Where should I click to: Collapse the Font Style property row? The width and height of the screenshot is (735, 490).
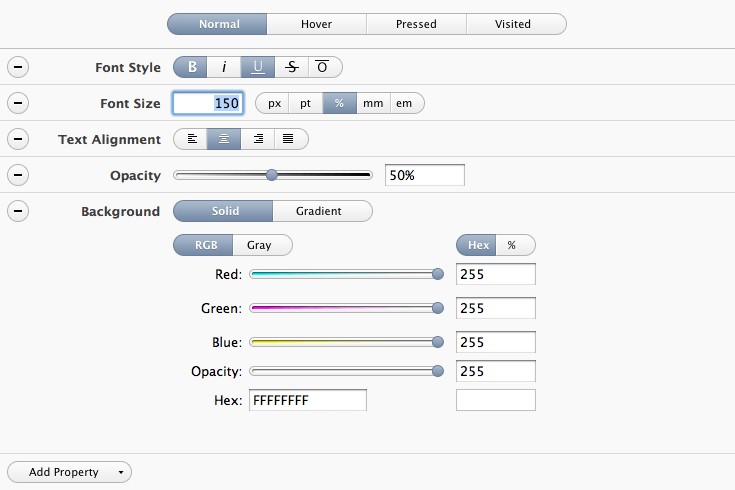coord(18,67)
